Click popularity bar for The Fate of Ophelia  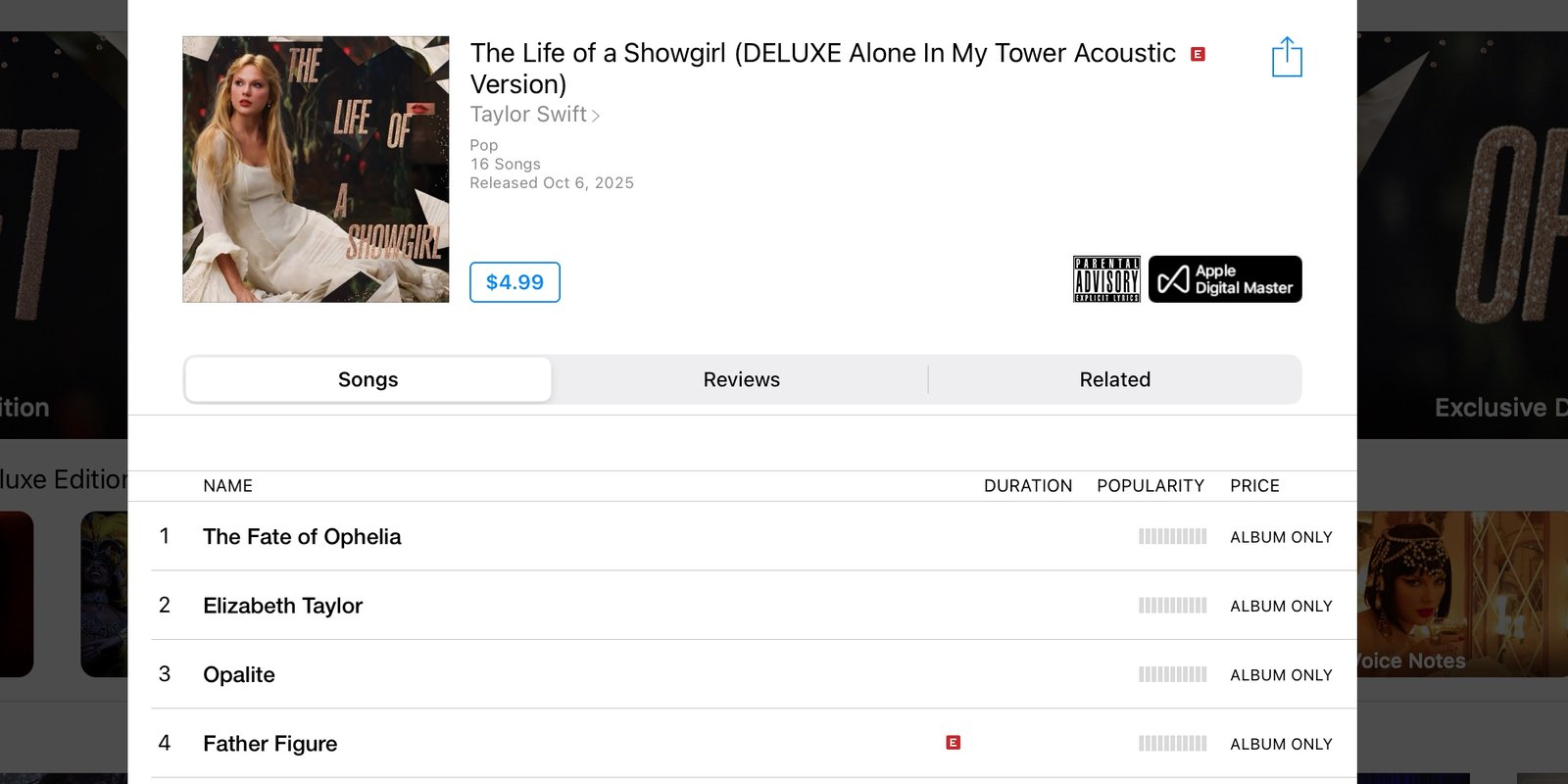click(x=1172, y=536)
